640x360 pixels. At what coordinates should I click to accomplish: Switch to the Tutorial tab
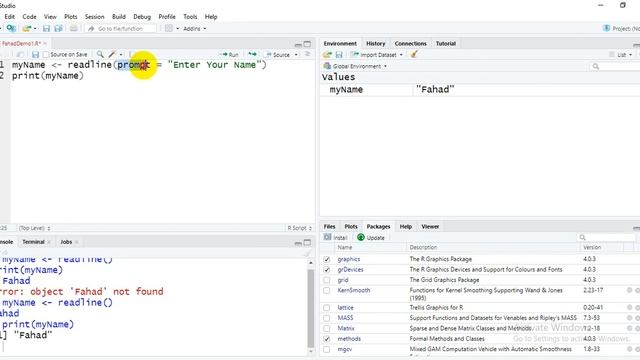(x=446, y=43)
